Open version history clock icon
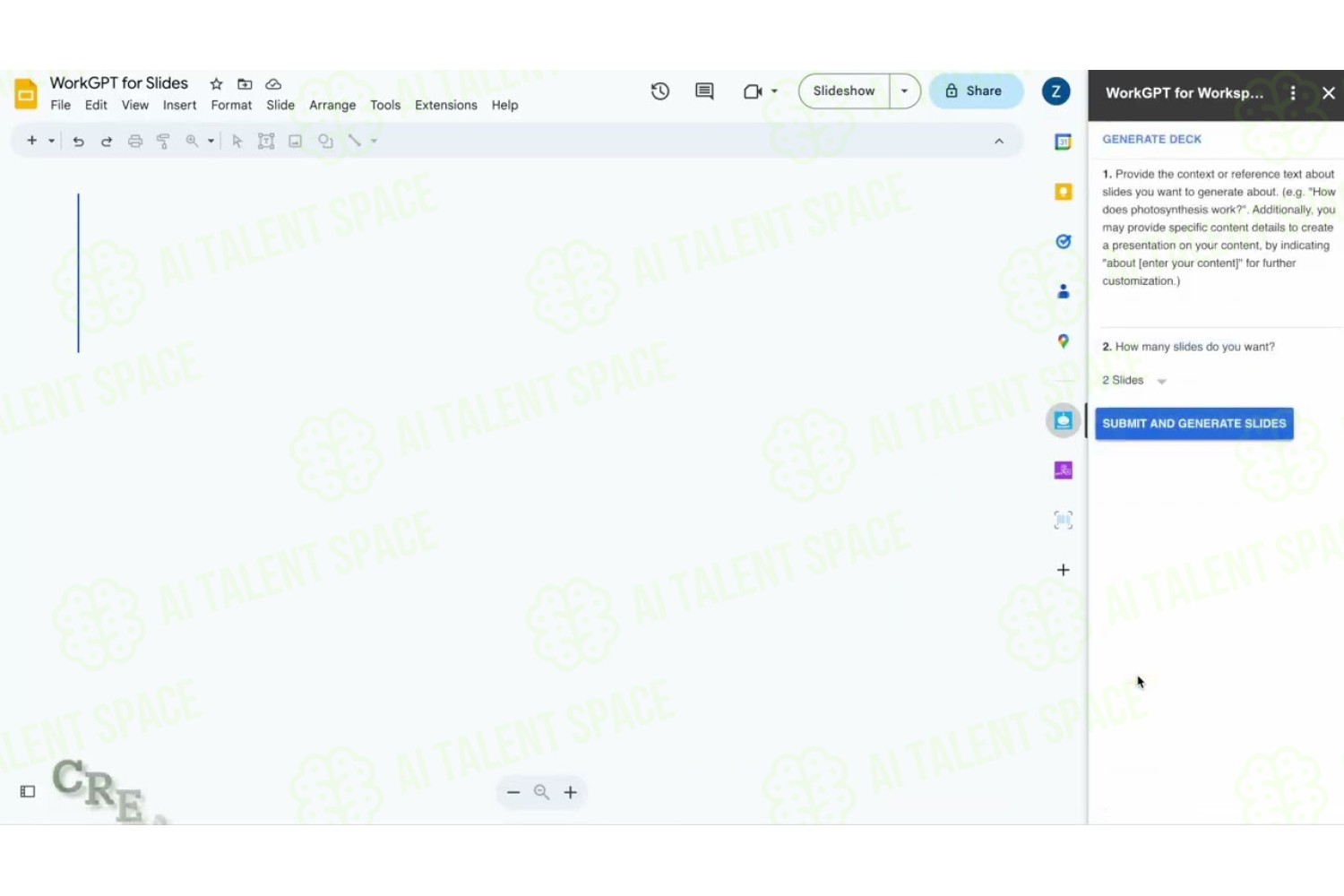 (660, 91)
